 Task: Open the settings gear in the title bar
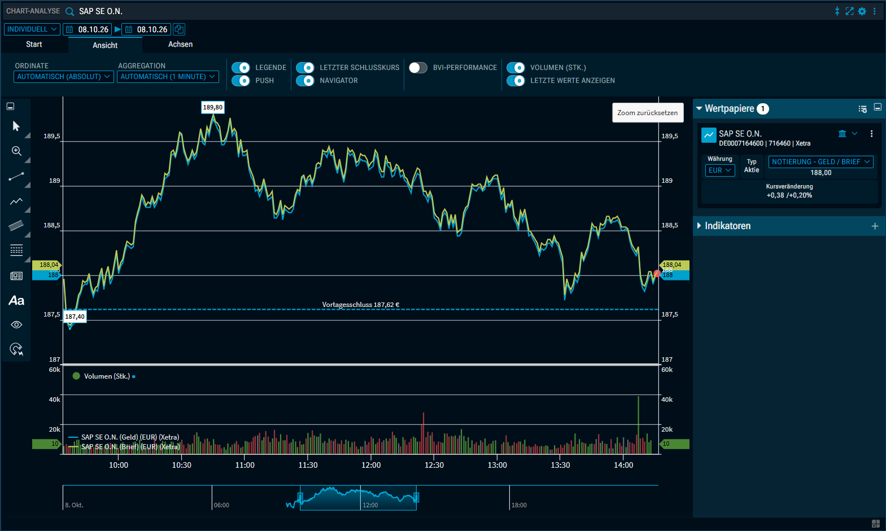coord(862,11)
